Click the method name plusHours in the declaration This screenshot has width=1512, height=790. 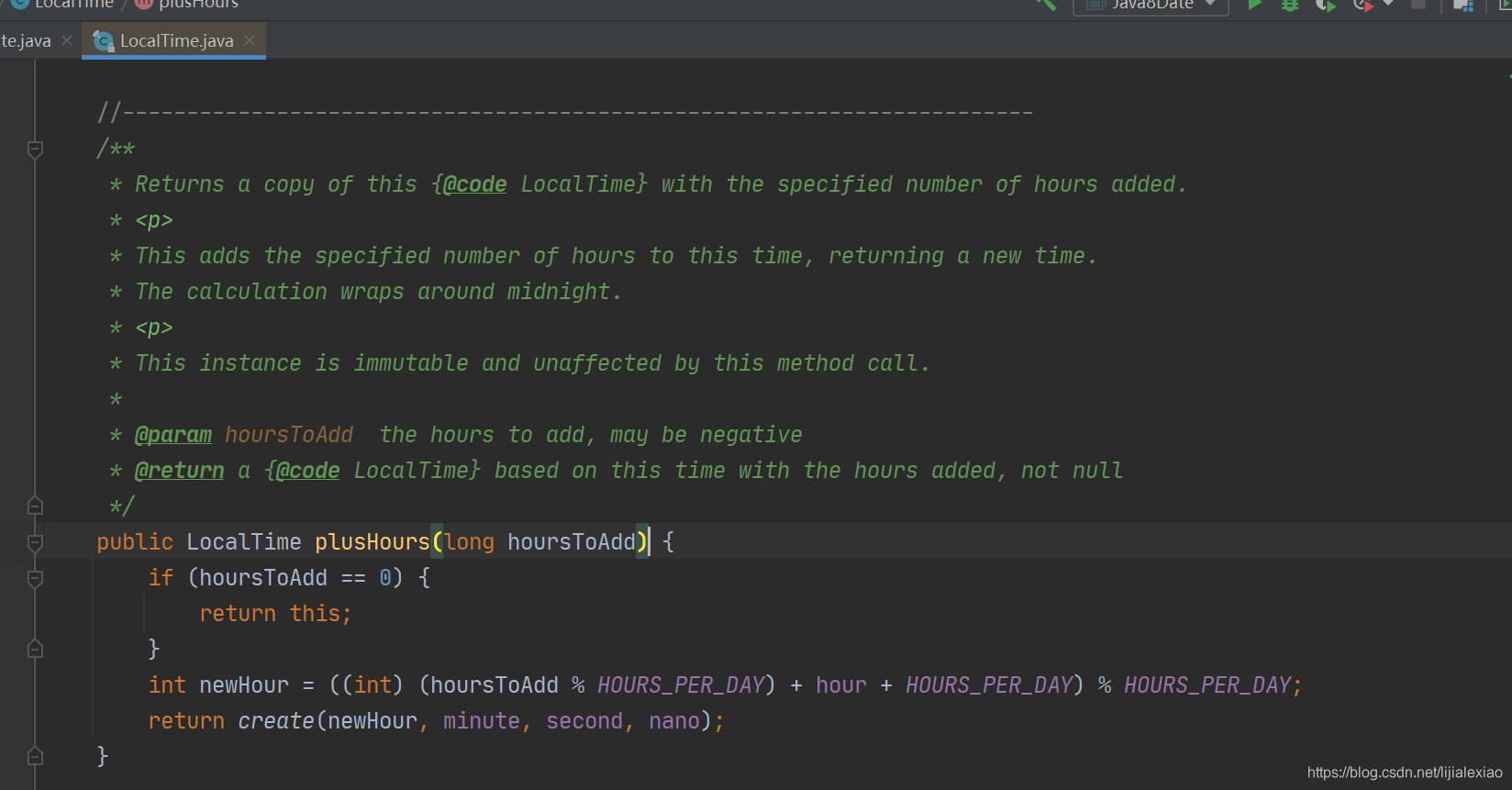tap(372, 542)
